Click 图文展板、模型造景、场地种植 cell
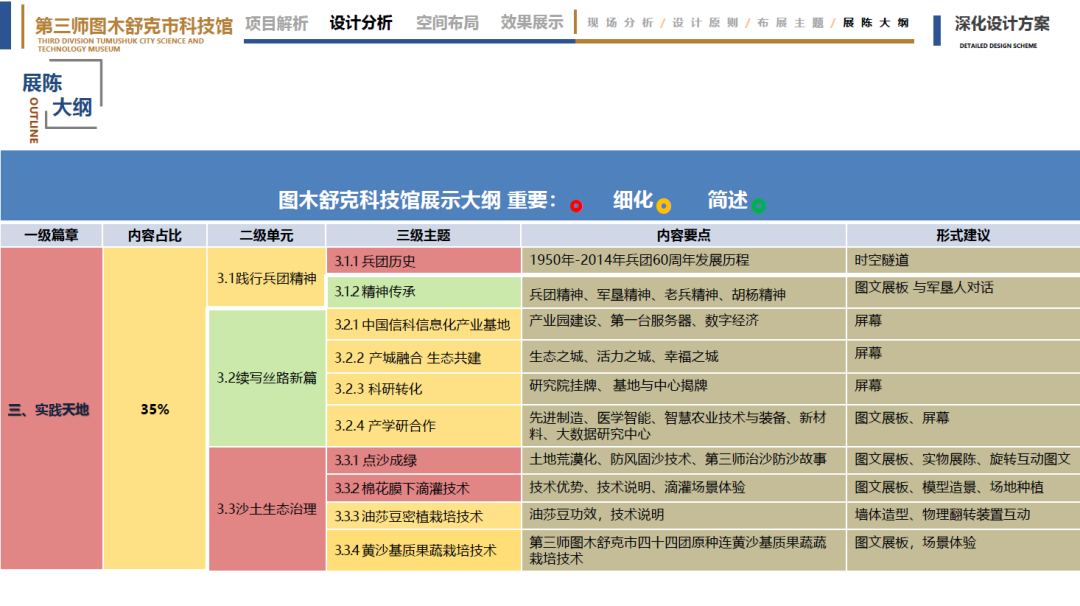 [963, 488]
